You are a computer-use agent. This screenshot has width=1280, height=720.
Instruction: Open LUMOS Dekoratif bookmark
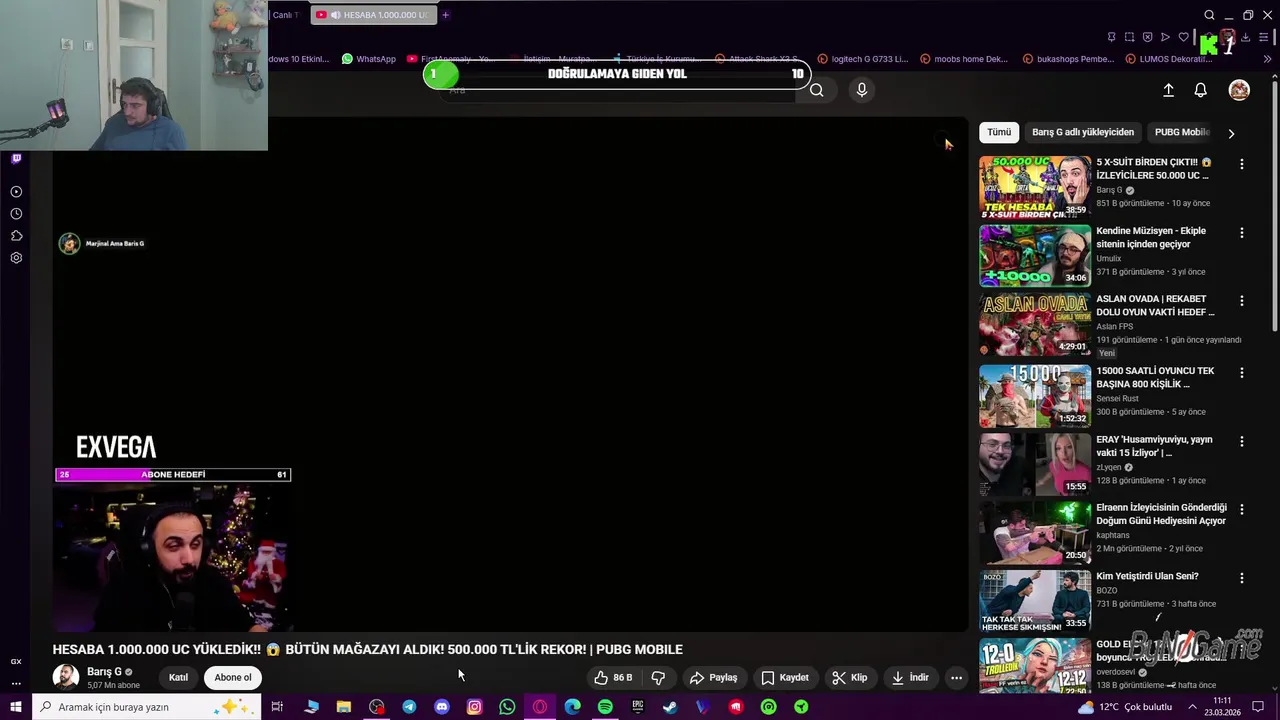click(1169, 59)
